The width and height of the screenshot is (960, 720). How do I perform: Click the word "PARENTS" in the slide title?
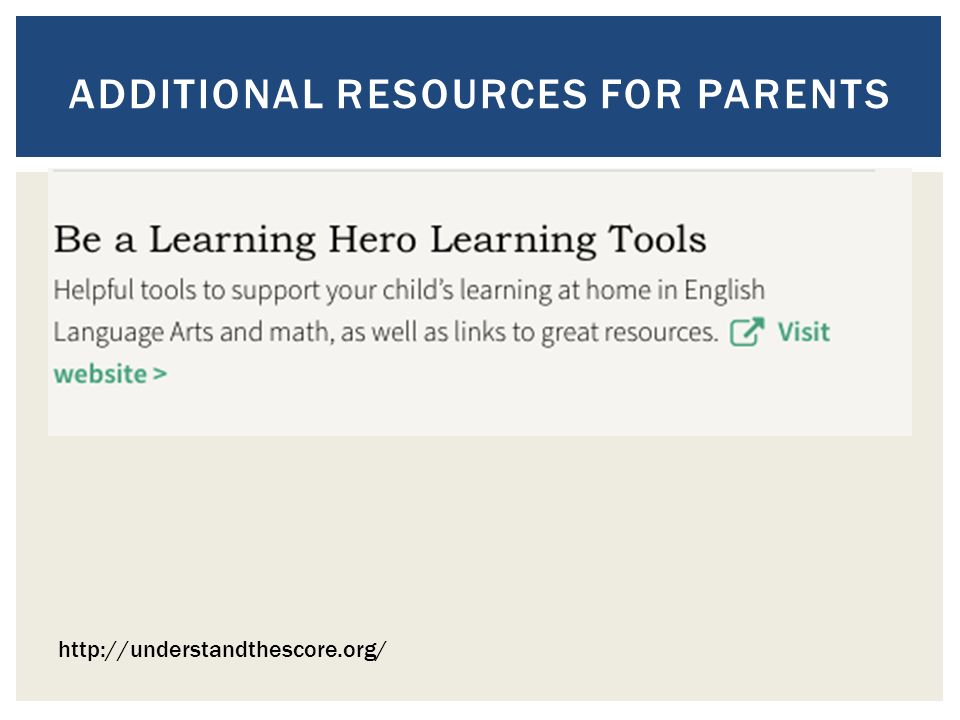point(793,94)
